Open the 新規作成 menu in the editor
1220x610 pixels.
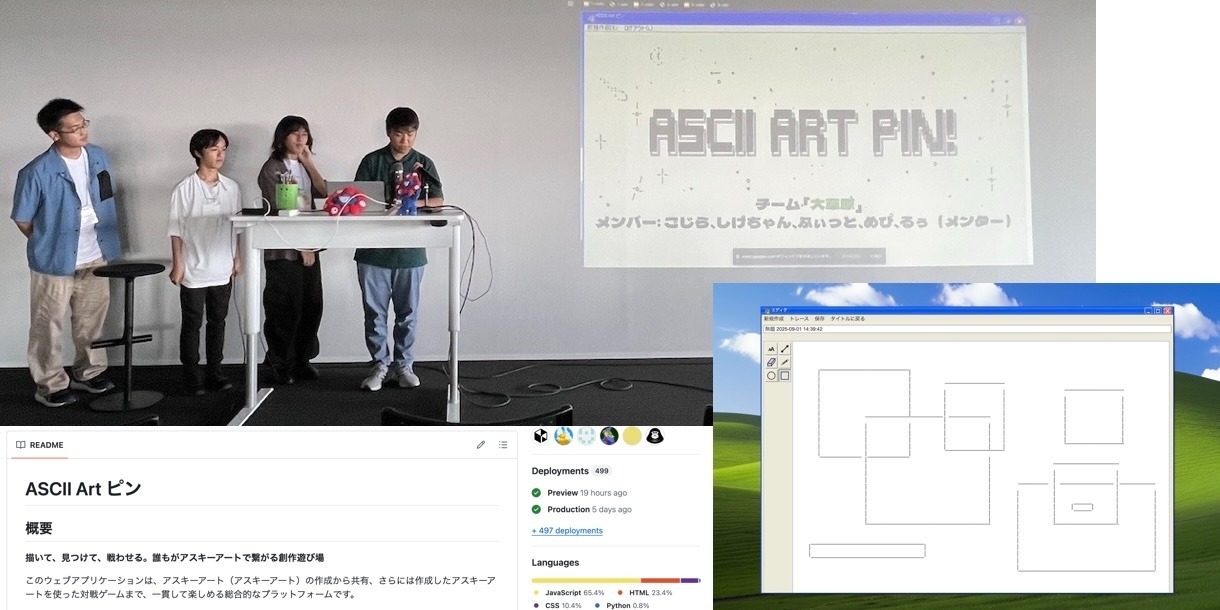point(774,319)
